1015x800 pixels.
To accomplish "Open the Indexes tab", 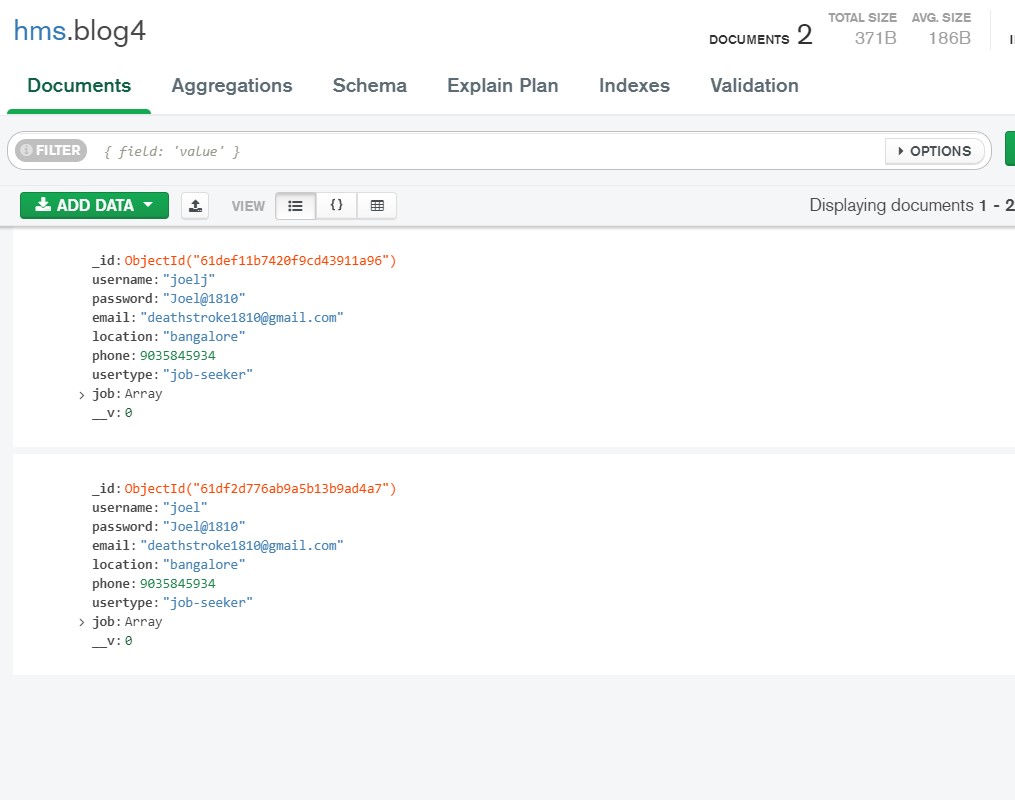I will [x=633, y=86].
